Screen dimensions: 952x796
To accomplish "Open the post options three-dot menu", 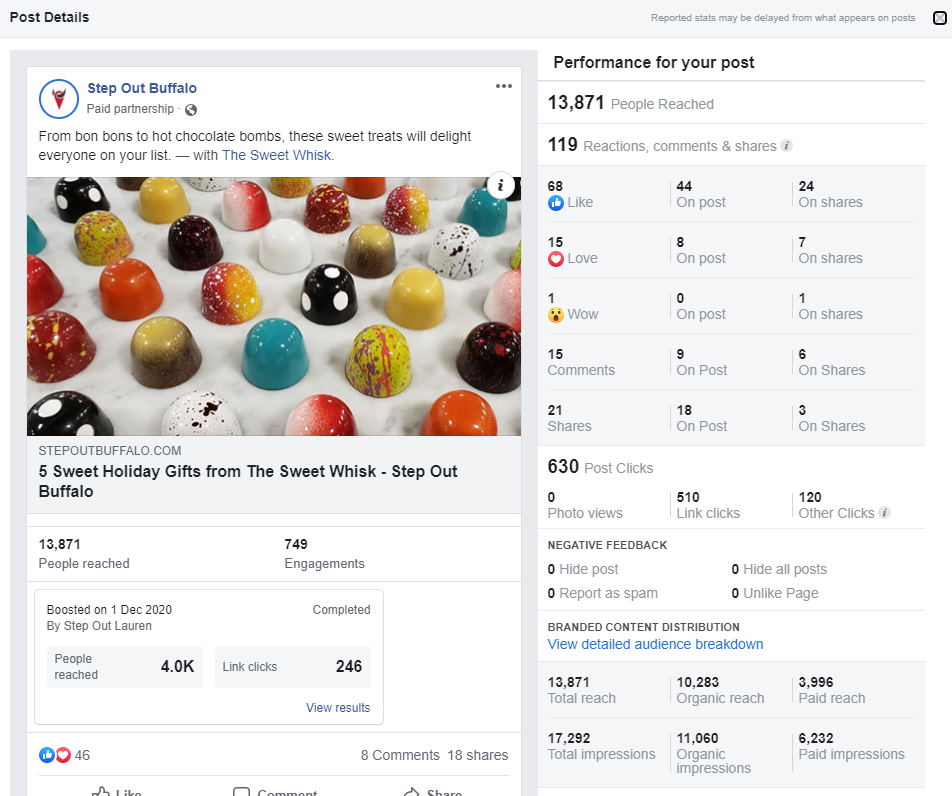I will coord(503,86).
